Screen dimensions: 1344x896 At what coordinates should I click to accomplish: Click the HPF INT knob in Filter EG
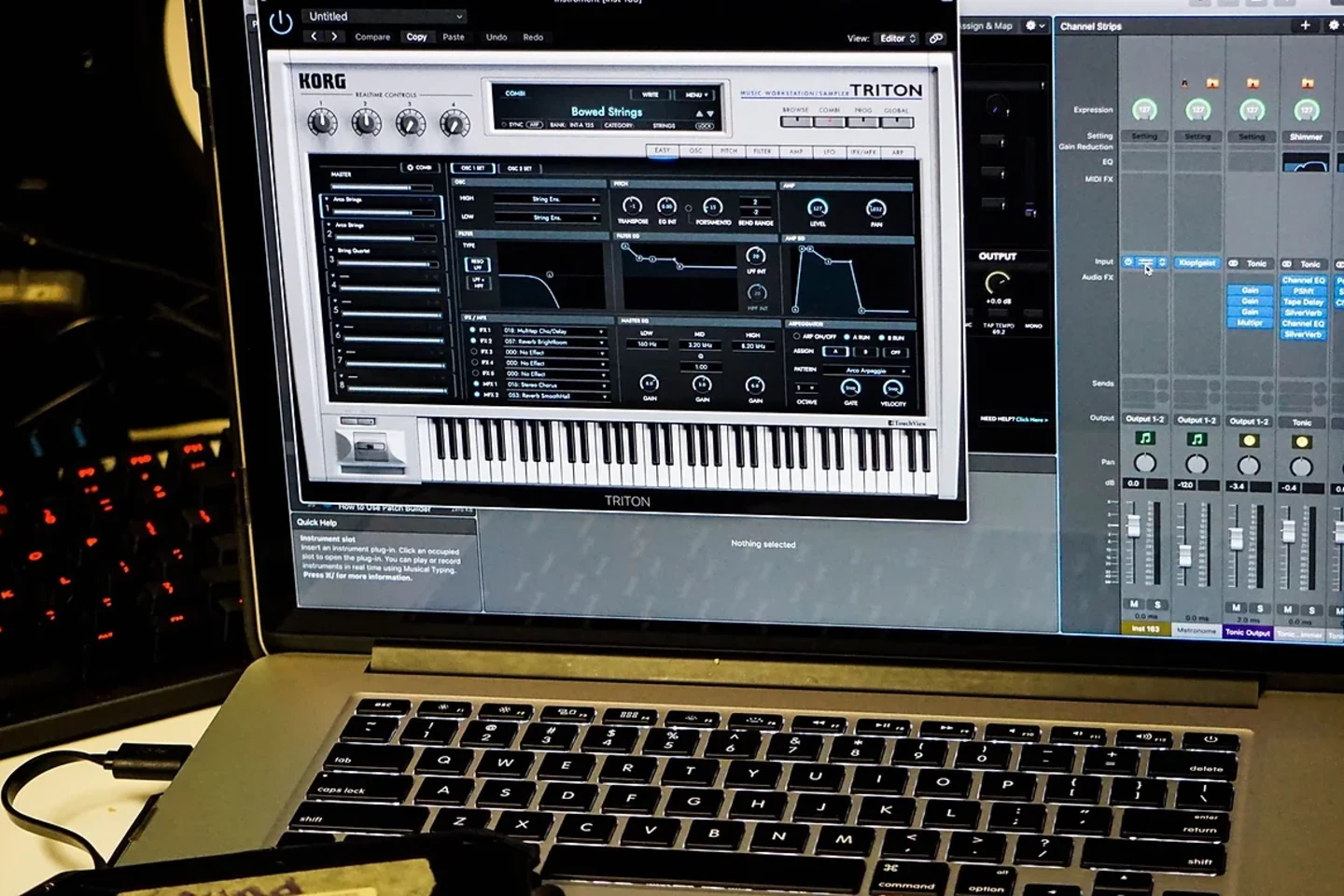[x=757, y=292]
